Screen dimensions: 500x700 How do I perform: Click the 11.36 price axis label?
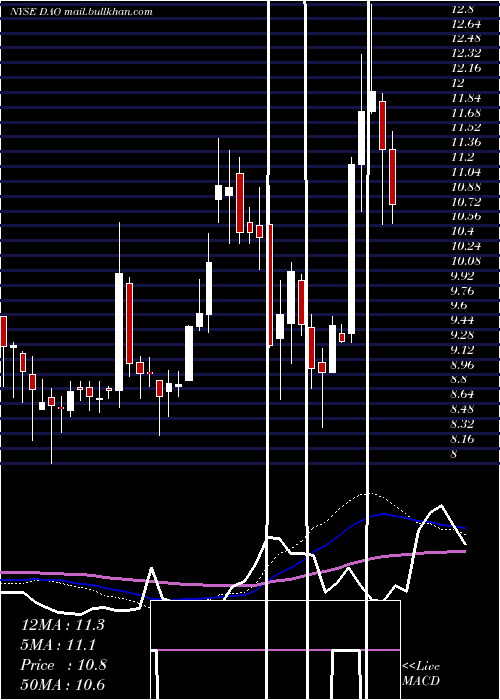coord(466,142)
